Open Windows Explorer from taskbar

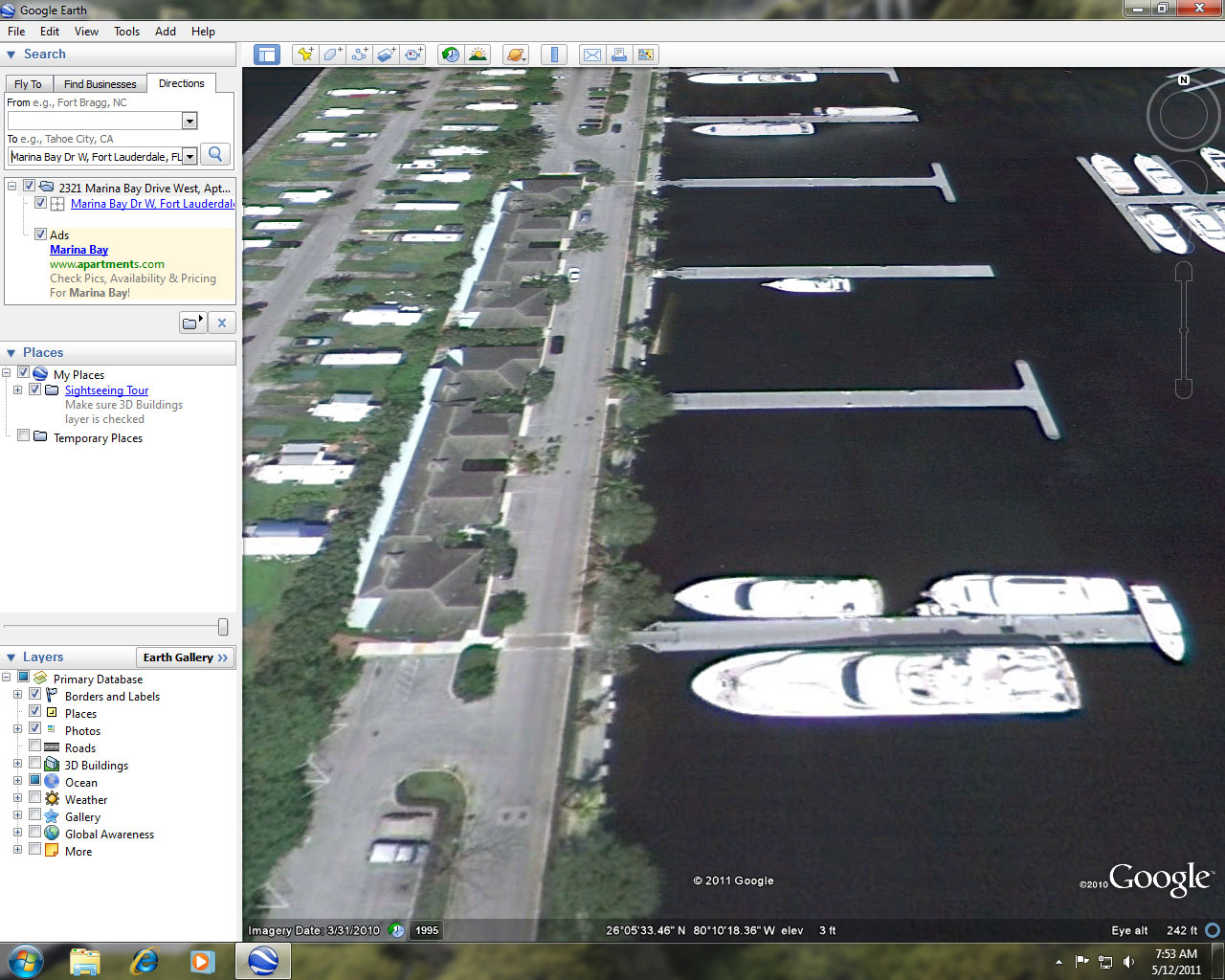tap(85, 961)
